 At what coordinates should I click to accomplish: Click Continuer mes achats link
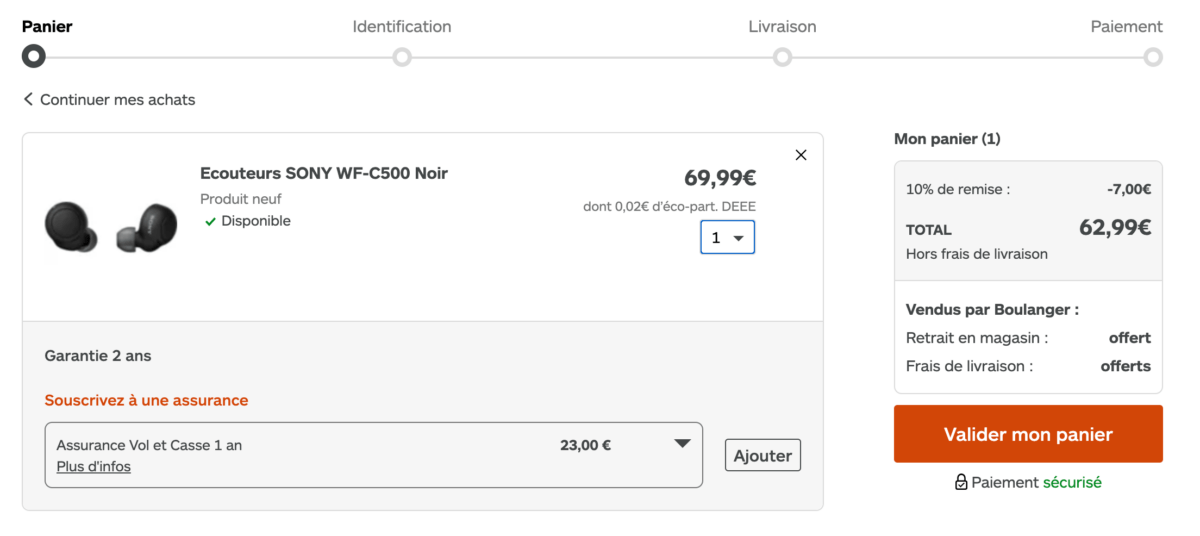118,99
